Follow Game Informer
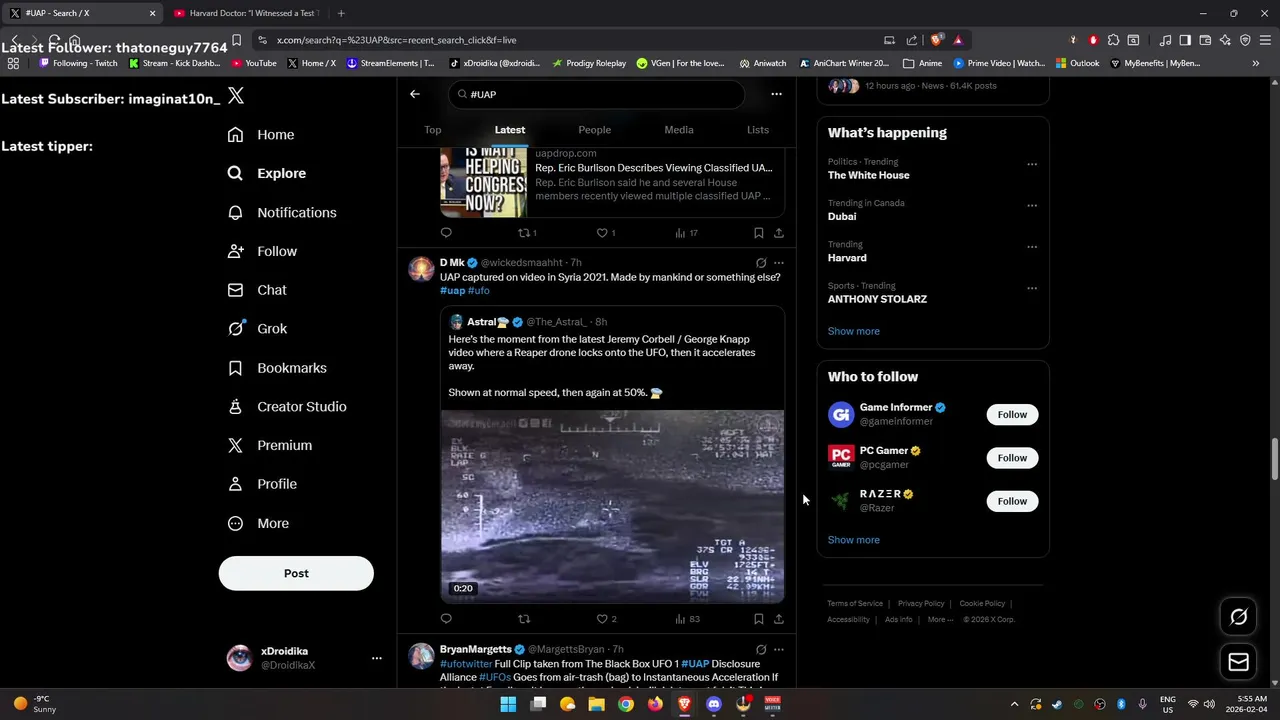Screen dimensions: 1280x720 pyautogui.click(x=1012, y=415)
